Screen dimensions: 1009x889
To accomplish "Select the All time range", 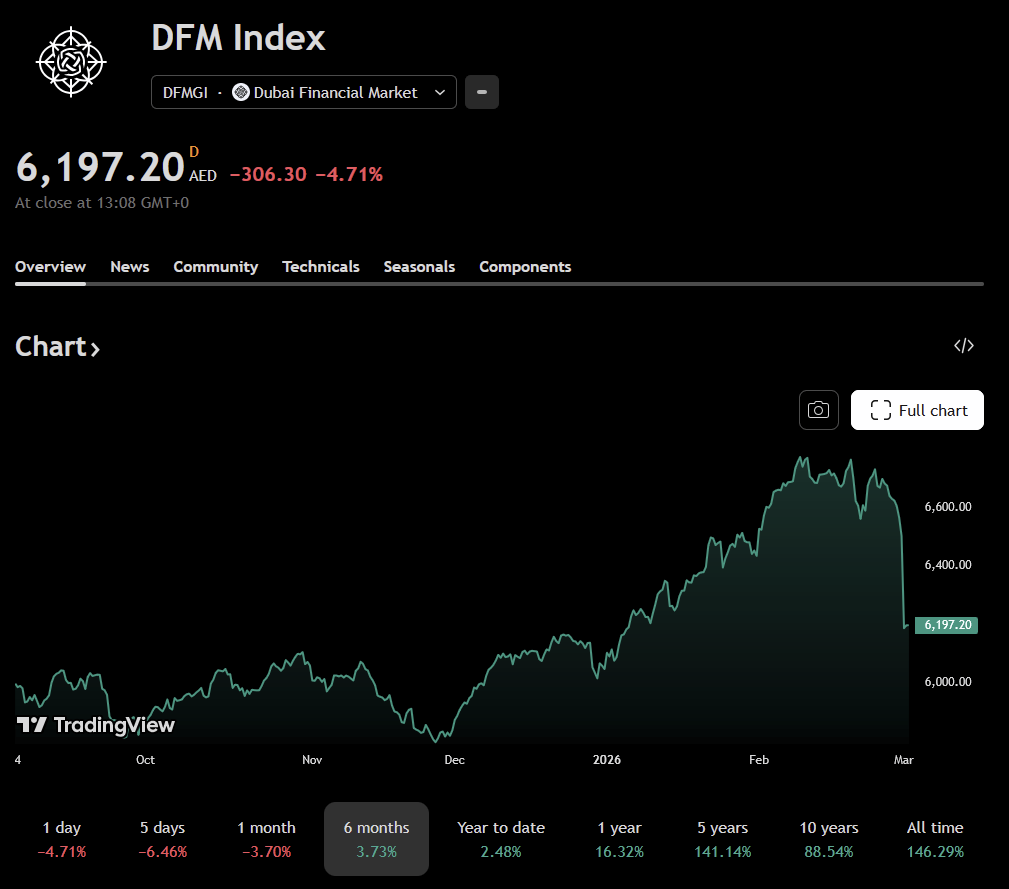I will coord(935,839).
